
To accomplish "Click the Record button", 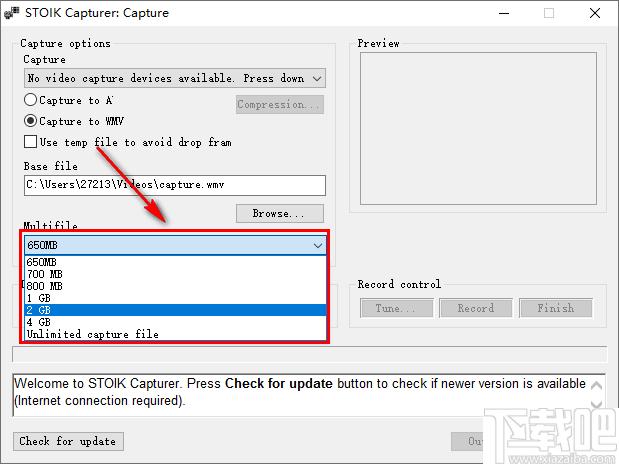I will tap(476, 308).
